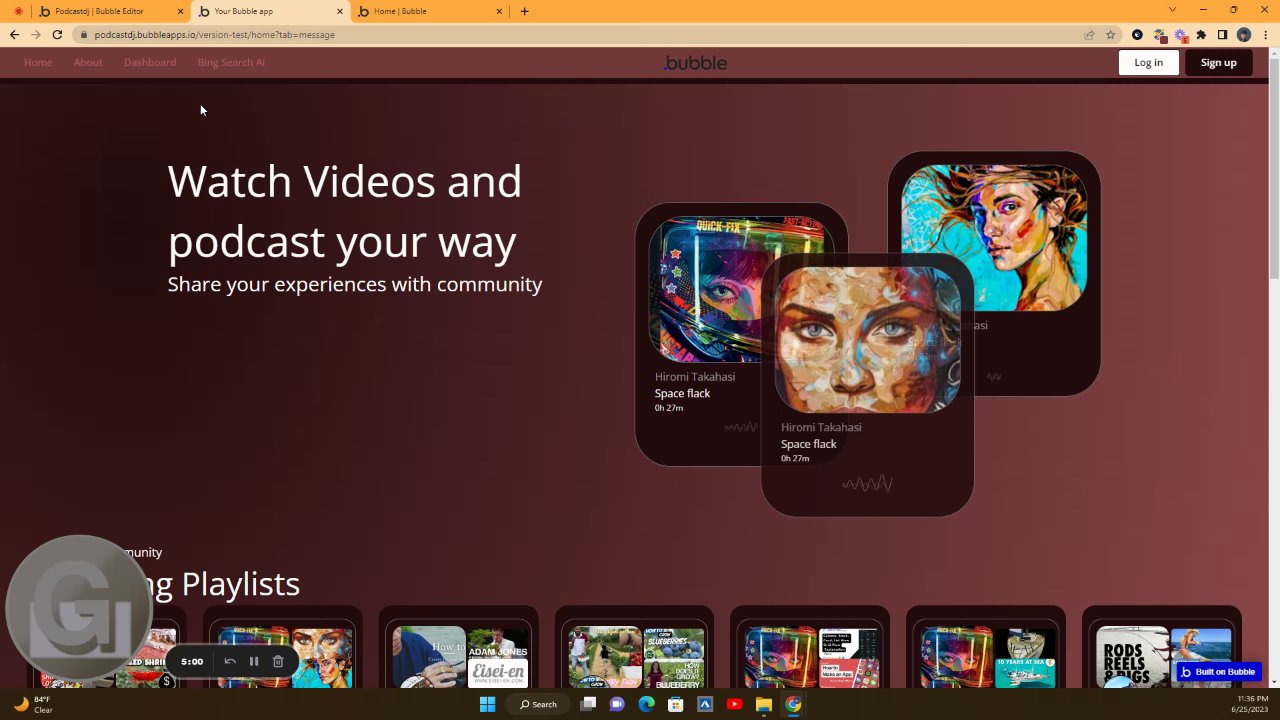
Task: Close the Your Bubble app tab
Action: click(340, 11)
